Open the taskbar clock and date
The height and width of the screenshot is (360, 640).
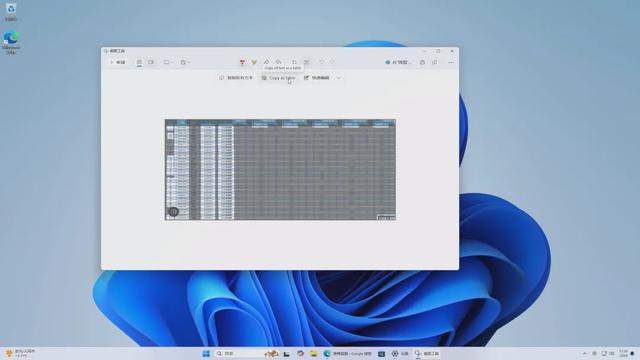click(x=623, y=353)
